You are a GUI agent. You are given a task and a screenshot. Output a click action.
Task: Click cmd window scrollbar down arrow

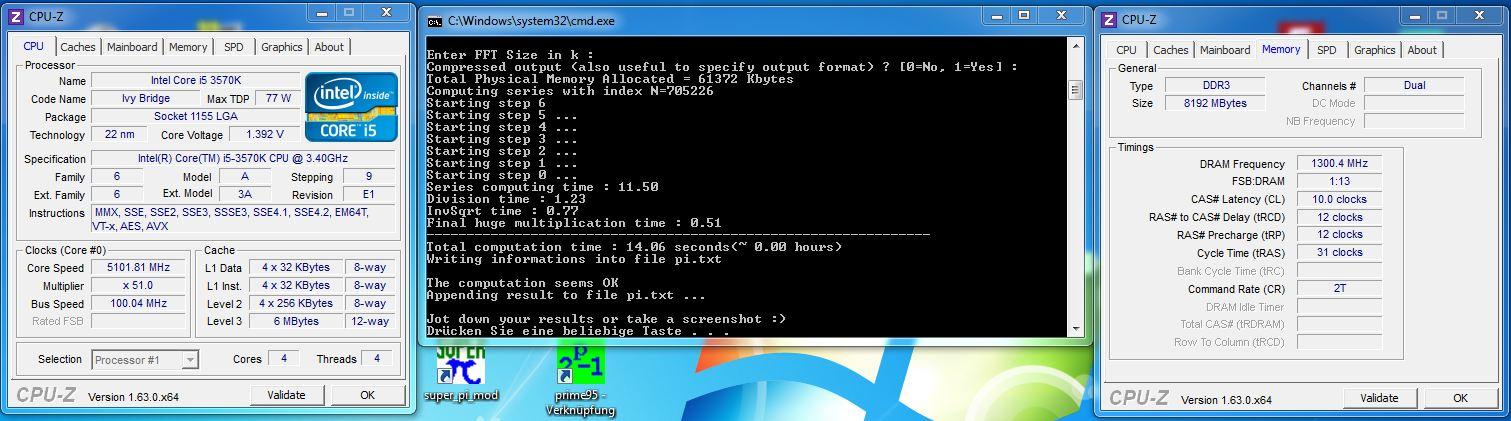1076,327
